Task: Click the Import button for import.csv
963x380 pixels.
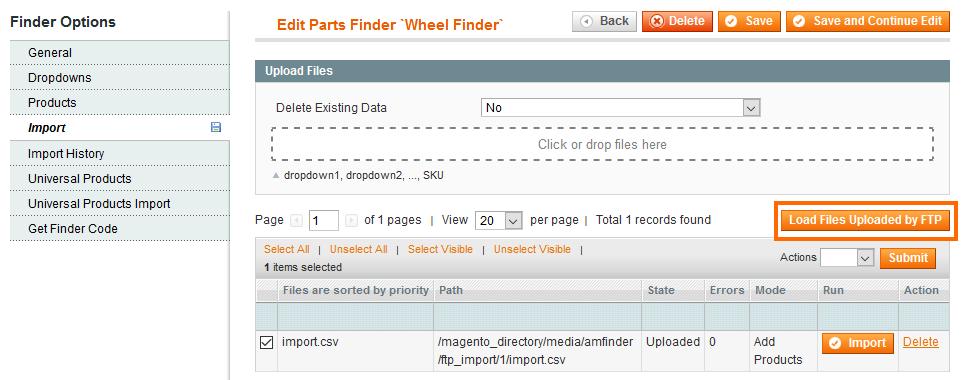Action: tap(858, 343)
